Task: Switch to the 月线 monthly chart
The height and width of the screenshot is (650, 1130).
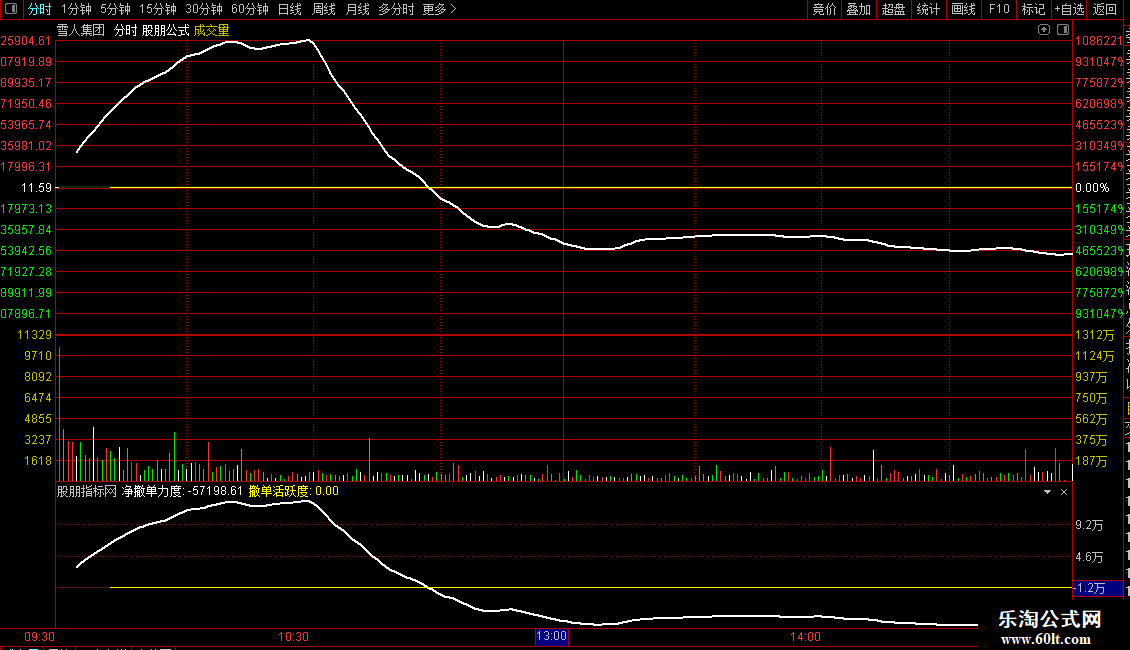Action: [357, 9]
